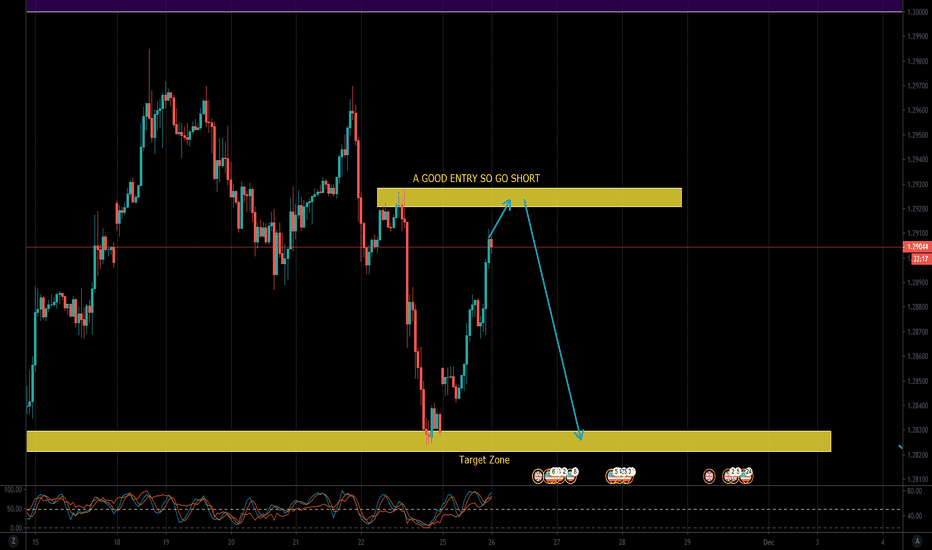This screenshot has height=550, width=932.
Task: Select the short blue upward arrow into entry zone
Action: [x=500, y=220]
